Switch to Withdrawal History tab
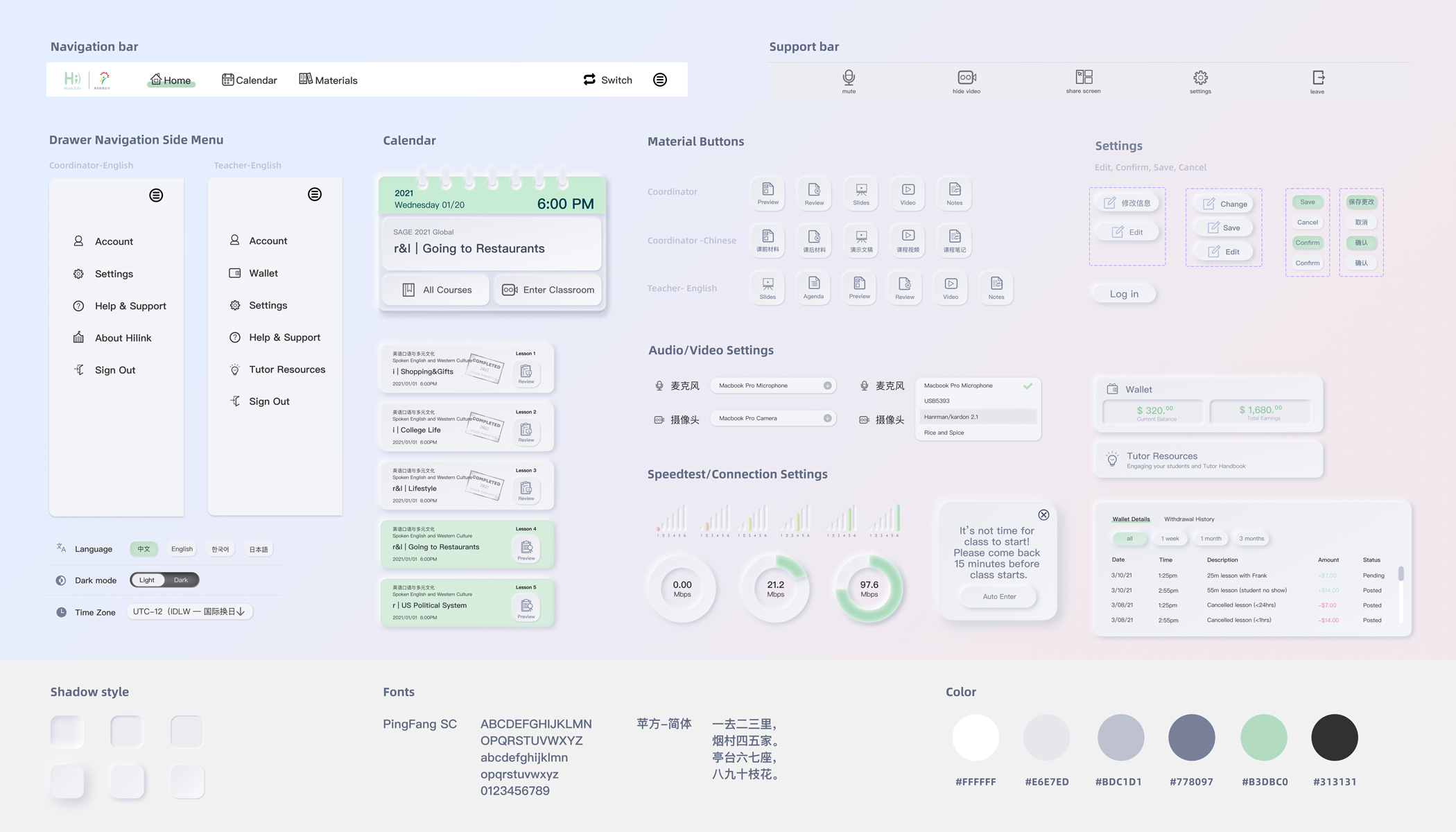1456x832 pixels. point(1189,519)
